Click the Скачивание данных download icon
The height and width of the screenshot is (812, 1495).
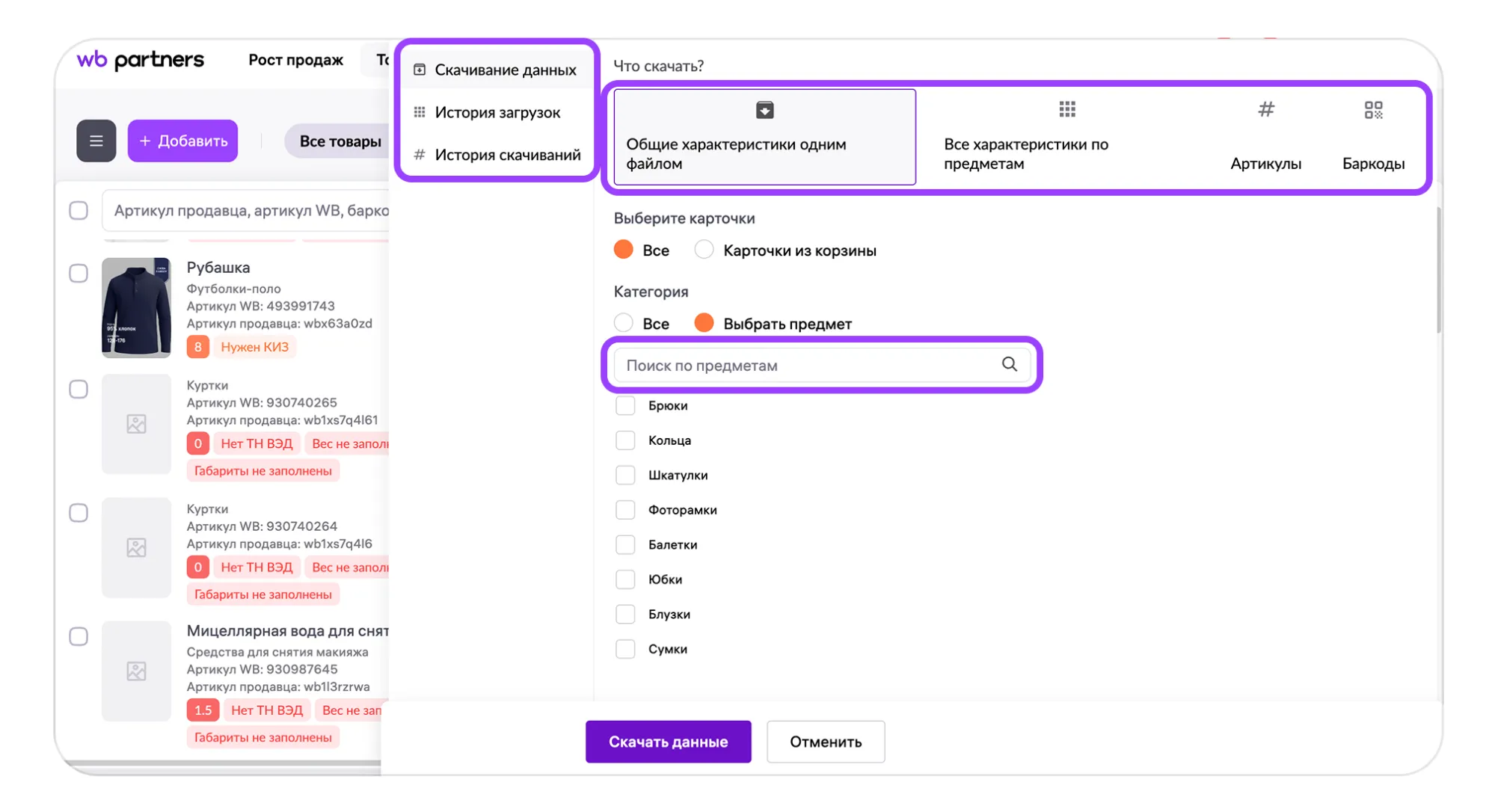(x=420, y=70)
